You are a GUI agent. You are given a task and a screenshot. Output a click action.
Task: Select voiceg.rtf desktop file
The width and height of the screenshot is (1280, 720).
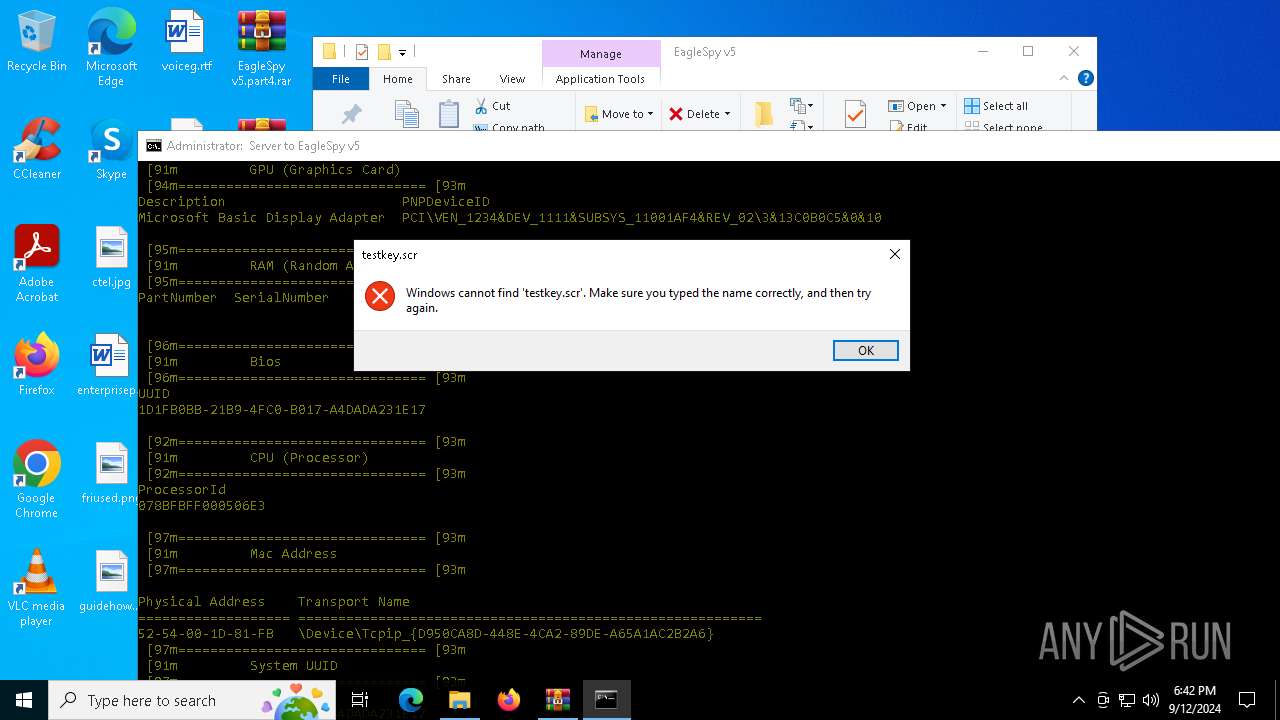pyautogui.click(x=186, y=42)
